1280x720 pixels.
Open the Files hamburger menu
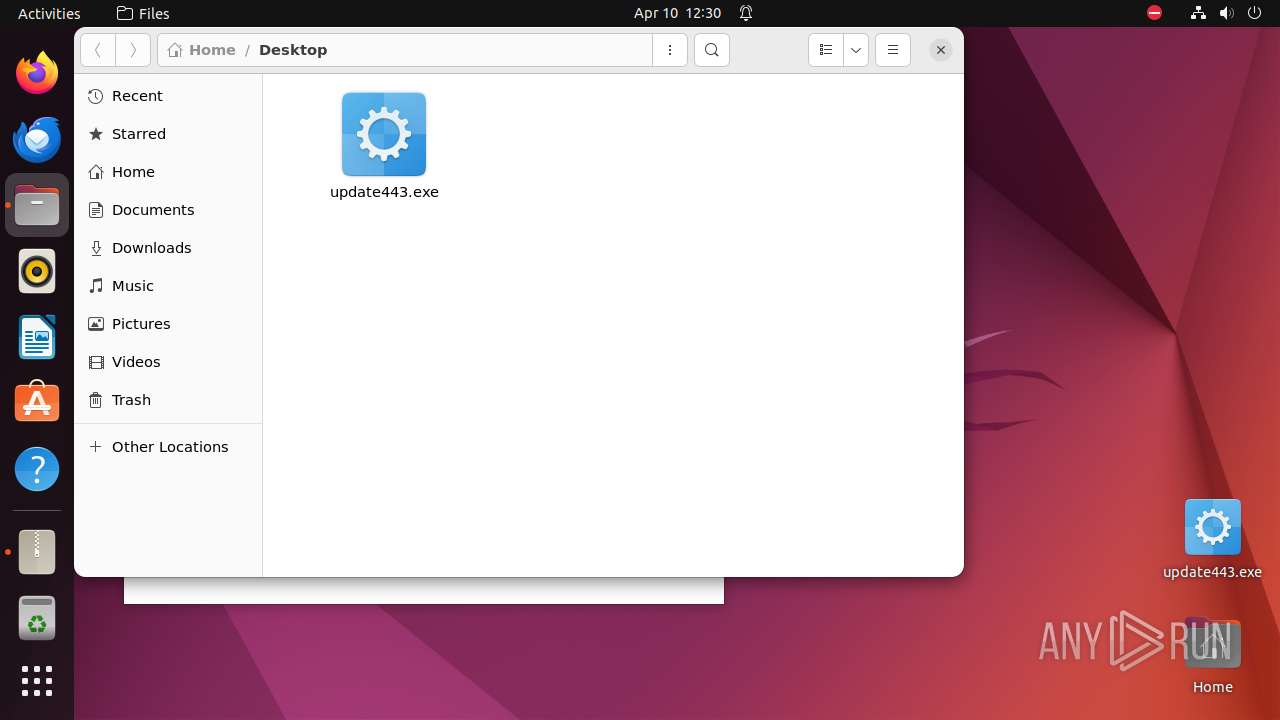893,50
